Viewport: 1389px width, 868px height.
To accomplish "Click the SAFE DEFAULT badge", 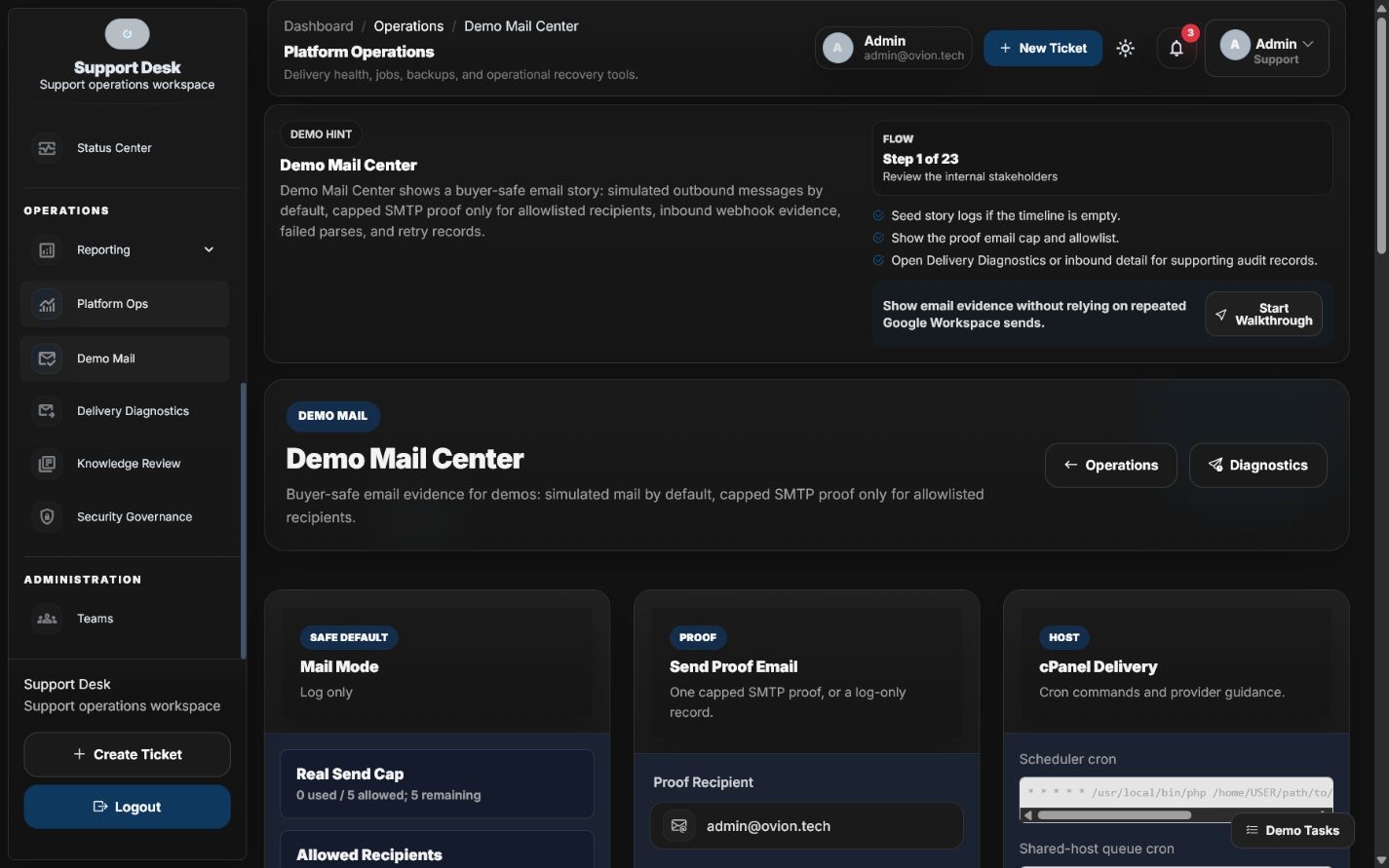I will [x=349, y=637].
